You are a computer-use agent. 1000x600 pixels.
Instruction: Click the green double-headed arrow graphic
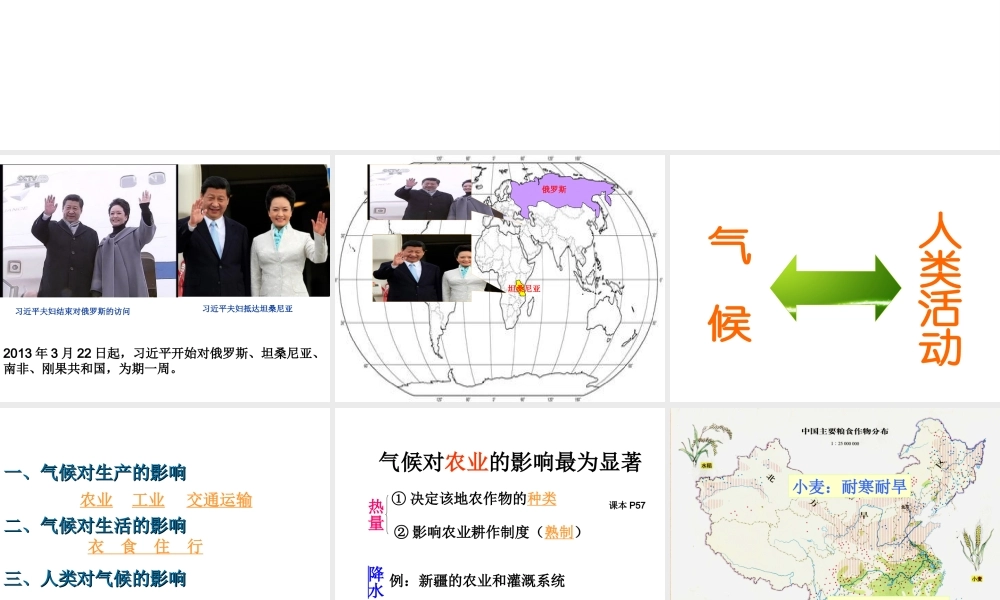pyautogui.click(x=835, y=288)
